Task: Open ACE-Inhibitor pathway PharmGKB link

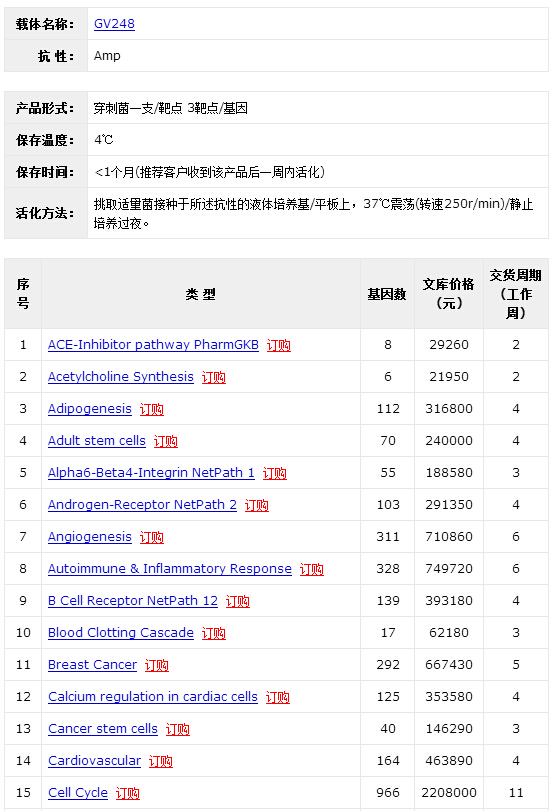Action: (x=153, y=345)
